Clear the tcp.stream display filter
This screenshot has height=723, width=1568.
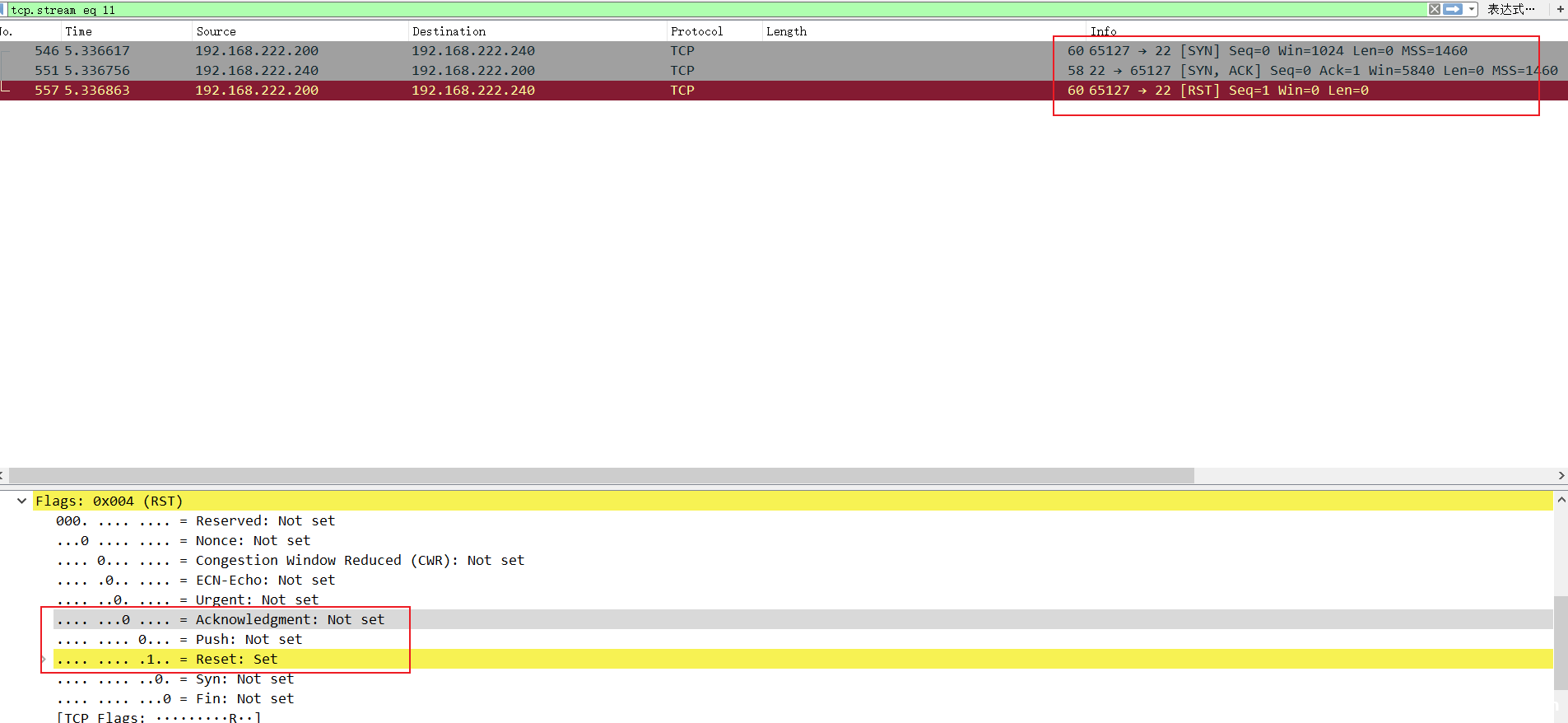(1434, 9)
